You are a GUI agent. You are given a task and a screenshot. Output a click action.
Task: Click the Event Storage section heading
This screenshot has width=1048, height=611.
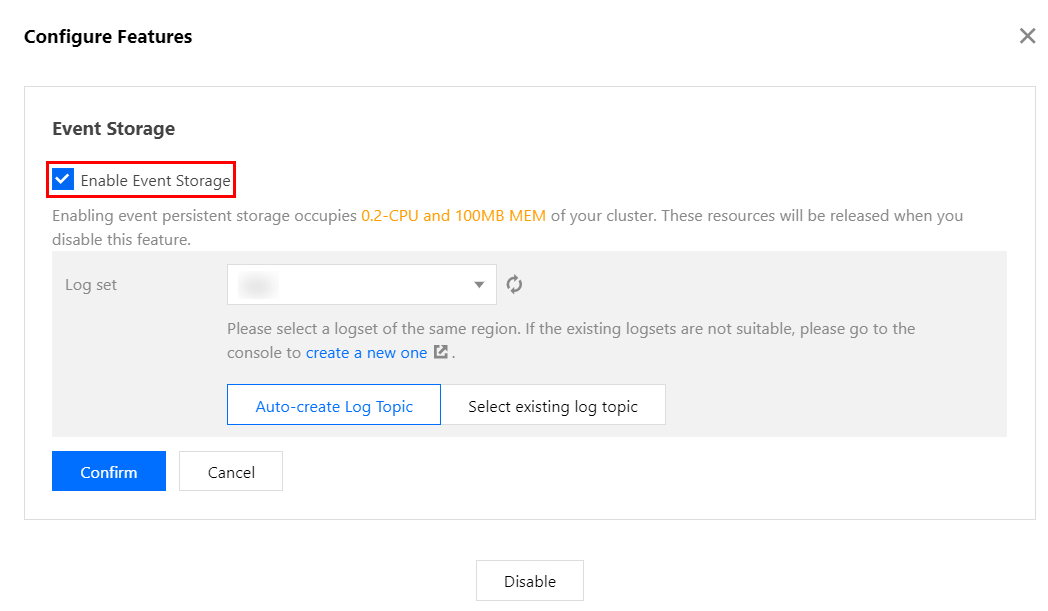pyautogui.click(x=113, y=129)
